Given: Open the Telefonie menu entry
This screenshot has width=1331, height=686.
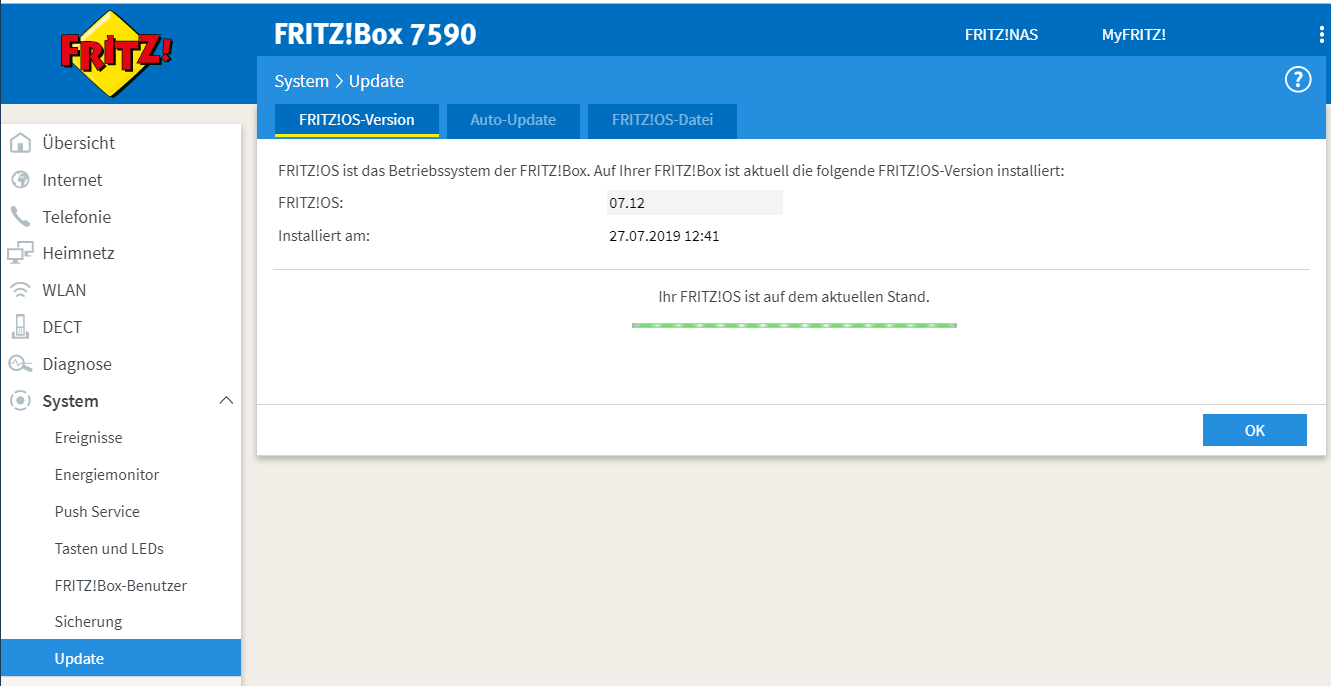Looking at the screenshot, I should (x=77, y=217).
